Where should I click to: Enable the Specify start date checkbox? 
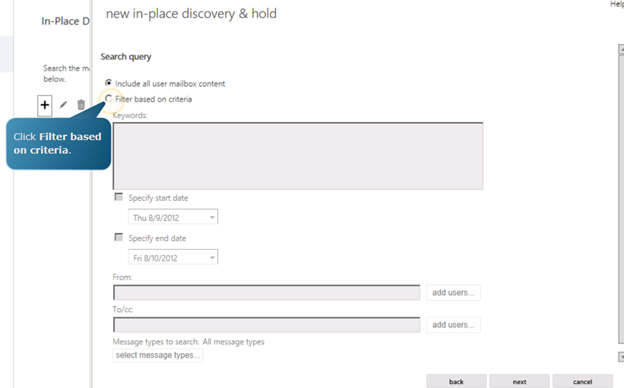click(x=119, y=197)
